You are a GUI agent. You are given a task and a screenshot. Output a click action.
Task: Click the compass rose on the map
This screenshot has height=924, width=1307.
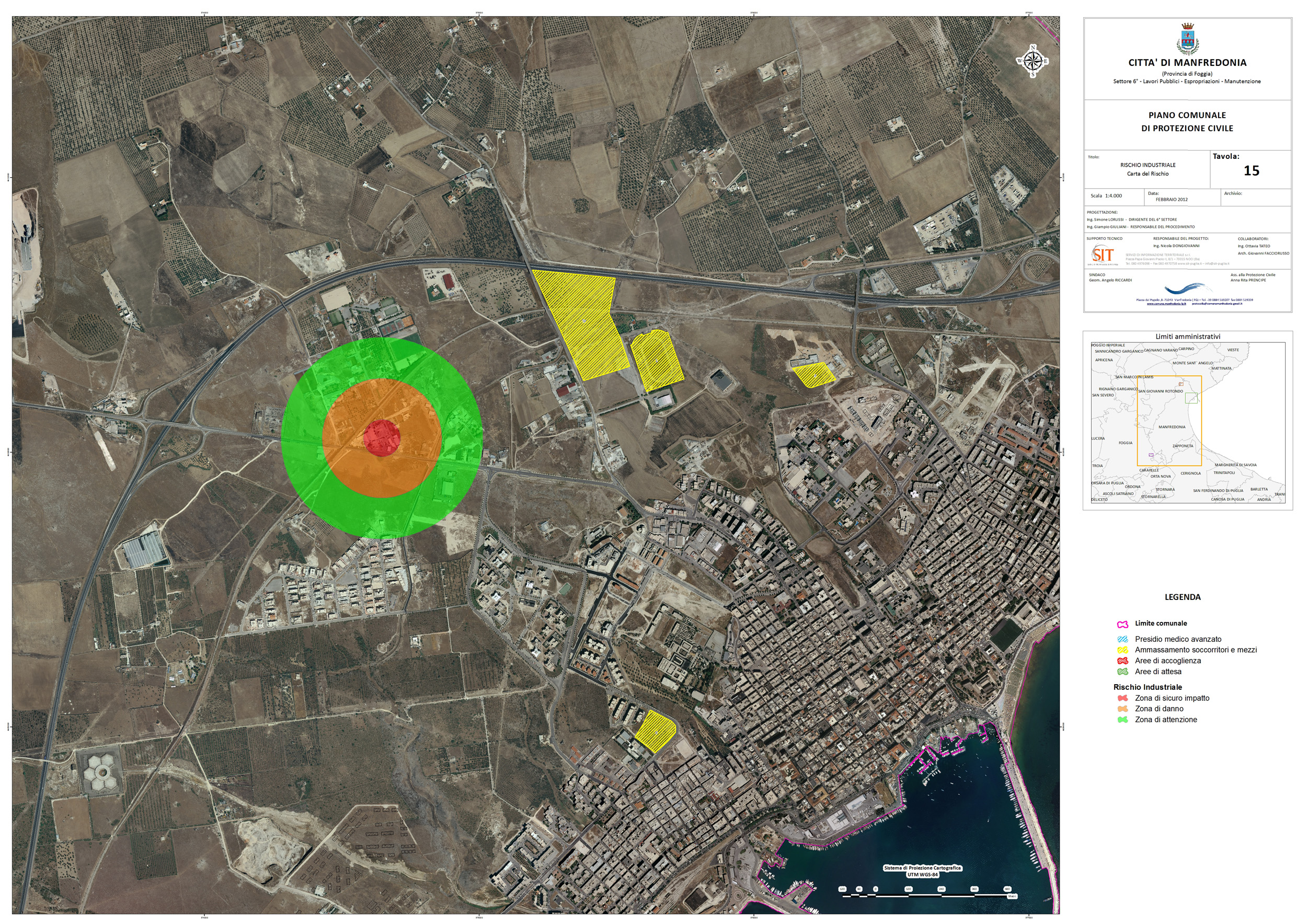[x=1032, y=60]
